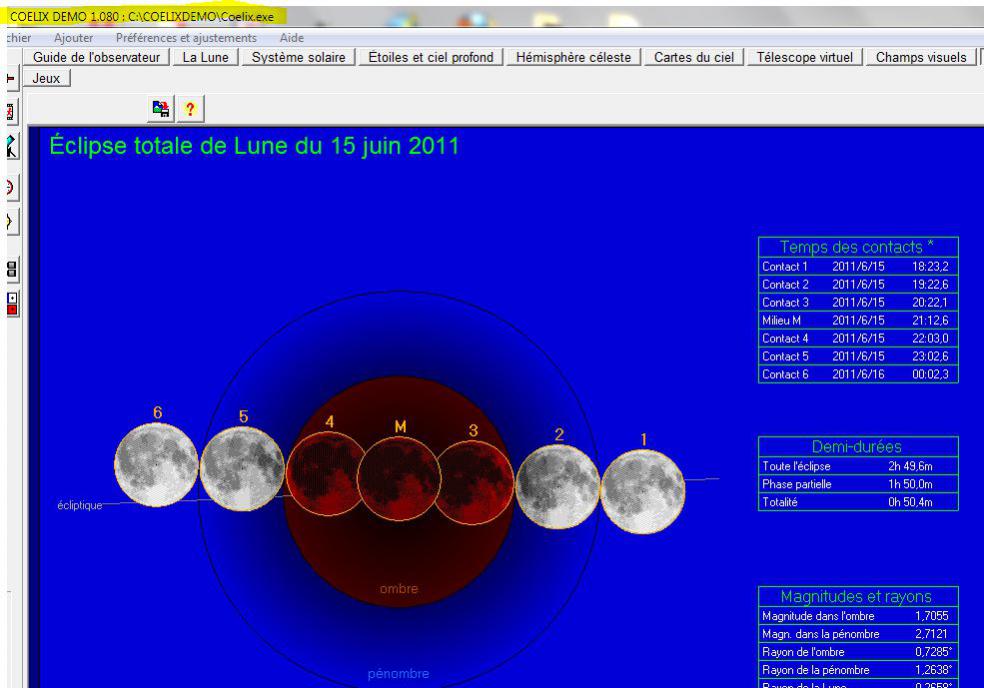Click the 'Éclipse totale de Lune du 15 juin 2011' title

click(x=254, y=146)
